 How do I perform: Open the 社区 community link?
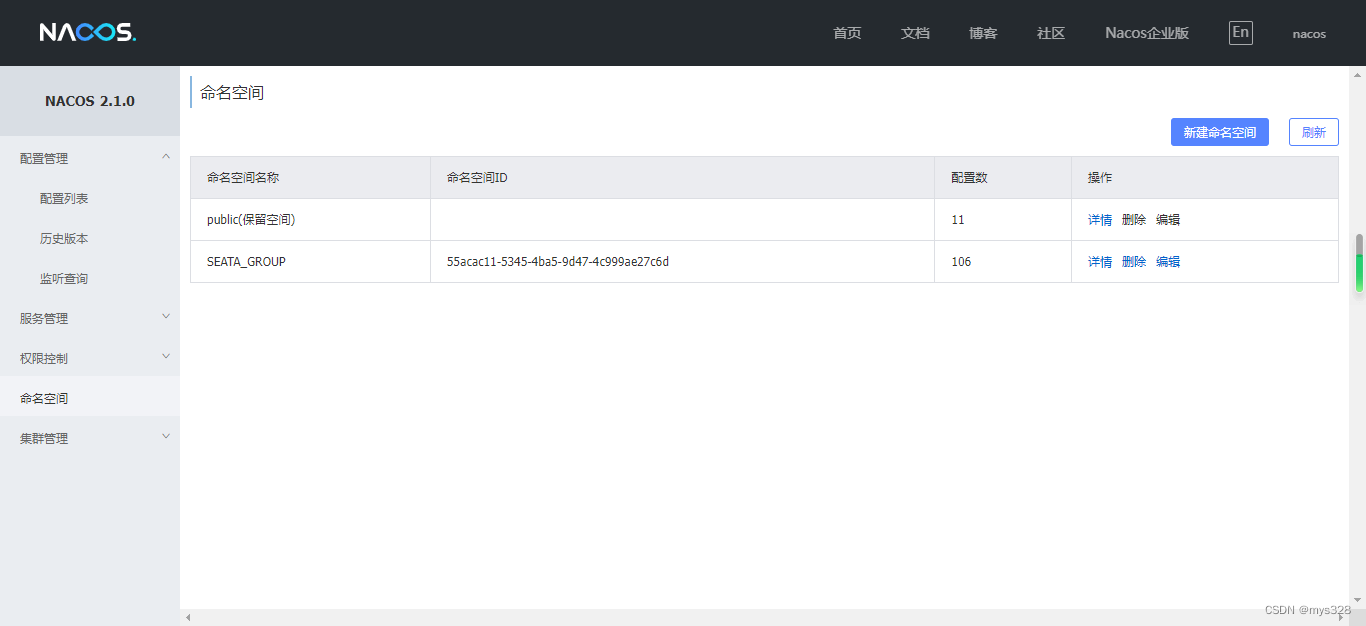(x=1051, y=33)
